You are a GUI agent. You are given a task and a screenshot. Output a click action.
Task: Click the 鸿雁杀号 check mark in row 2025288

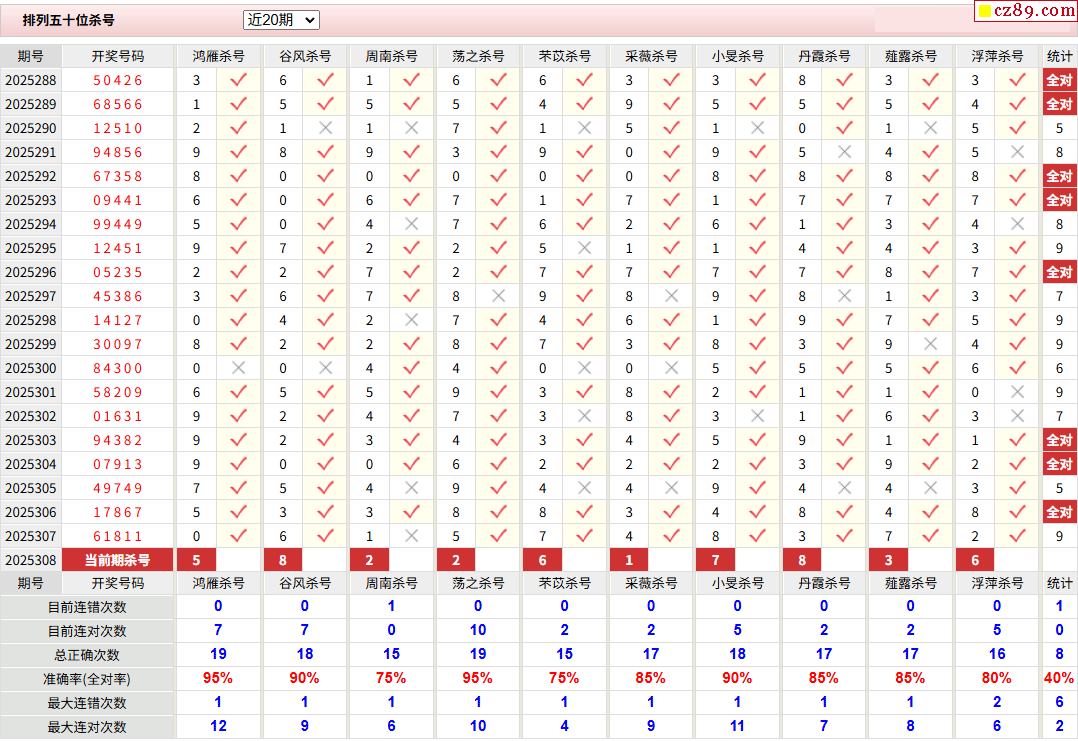[238, 80]
